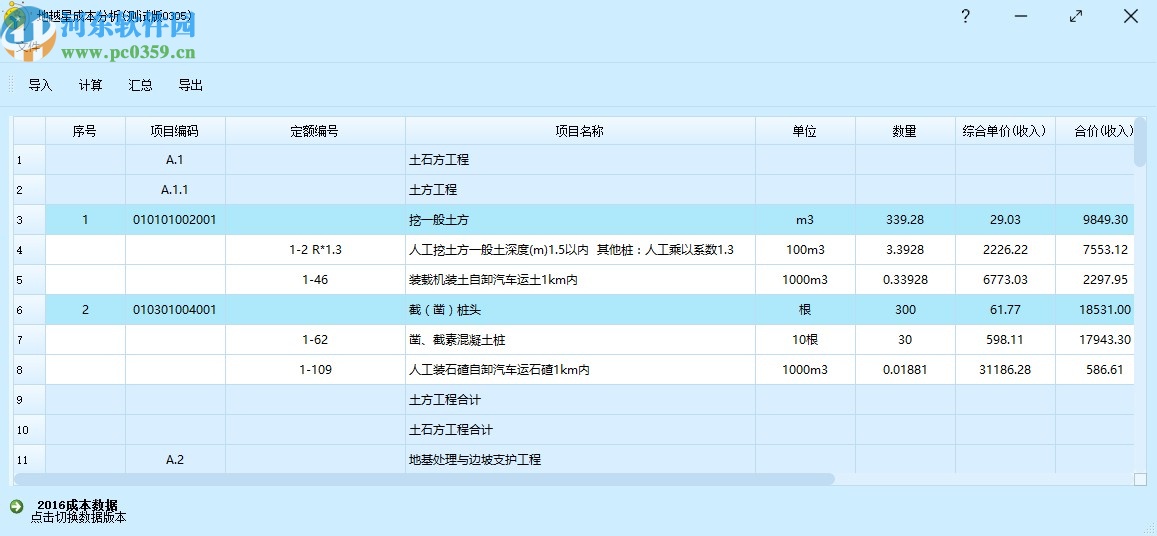Click the 导入 toolbar button
This screenshot has height=536, width=1157.
click(x=41, y=85)
